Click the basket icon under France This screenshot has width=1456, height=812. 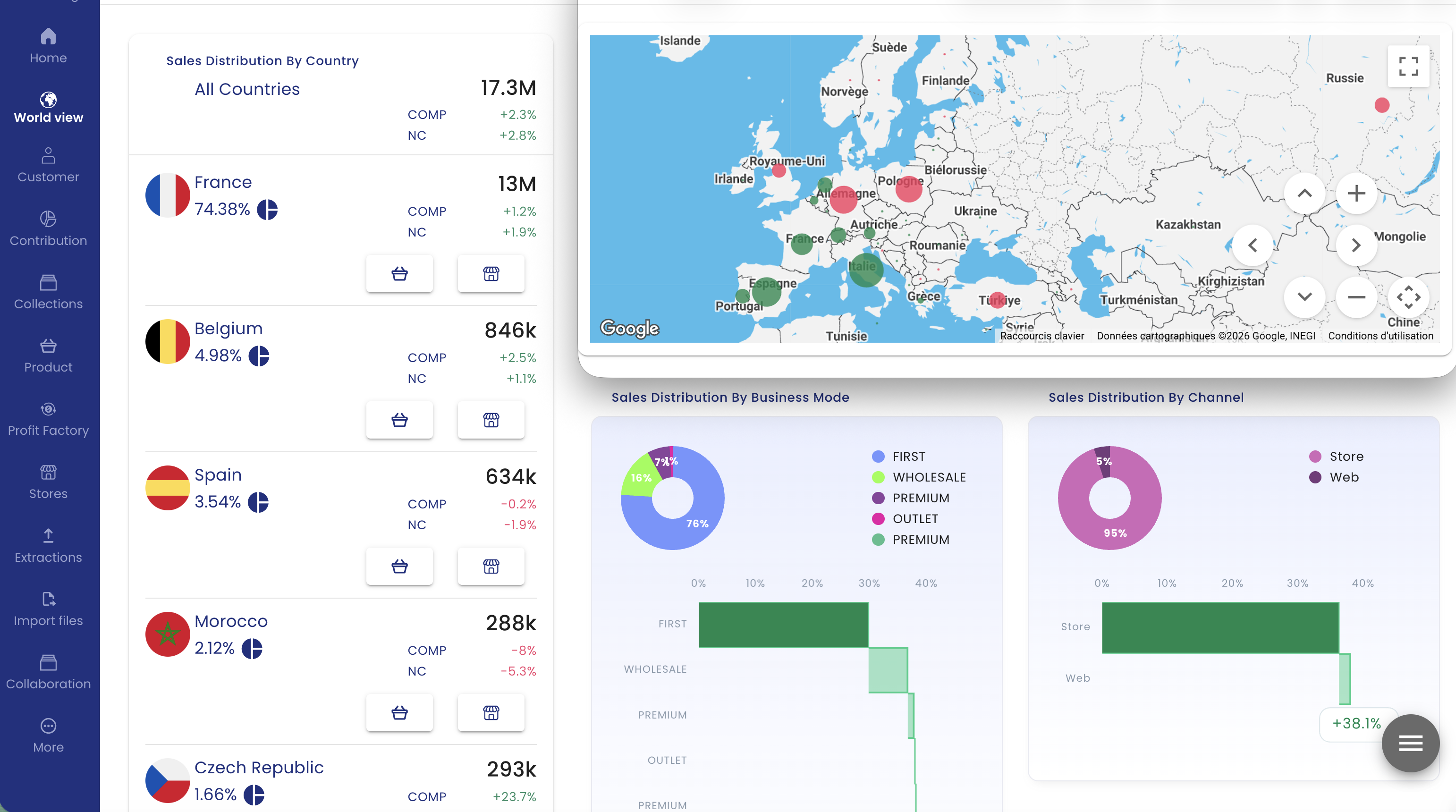399,274
